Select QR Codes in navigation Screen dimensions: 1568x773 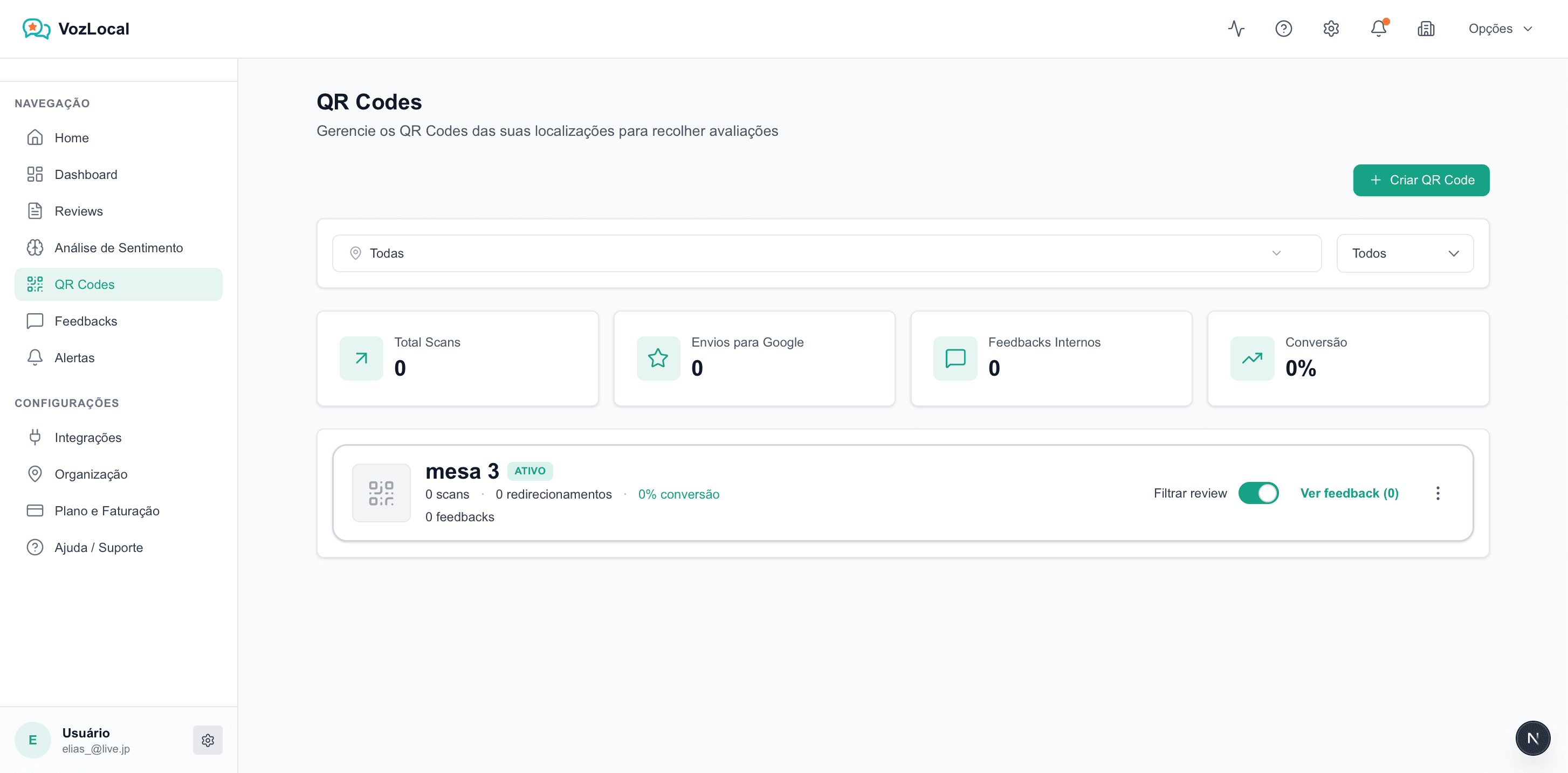click(118, 284)
